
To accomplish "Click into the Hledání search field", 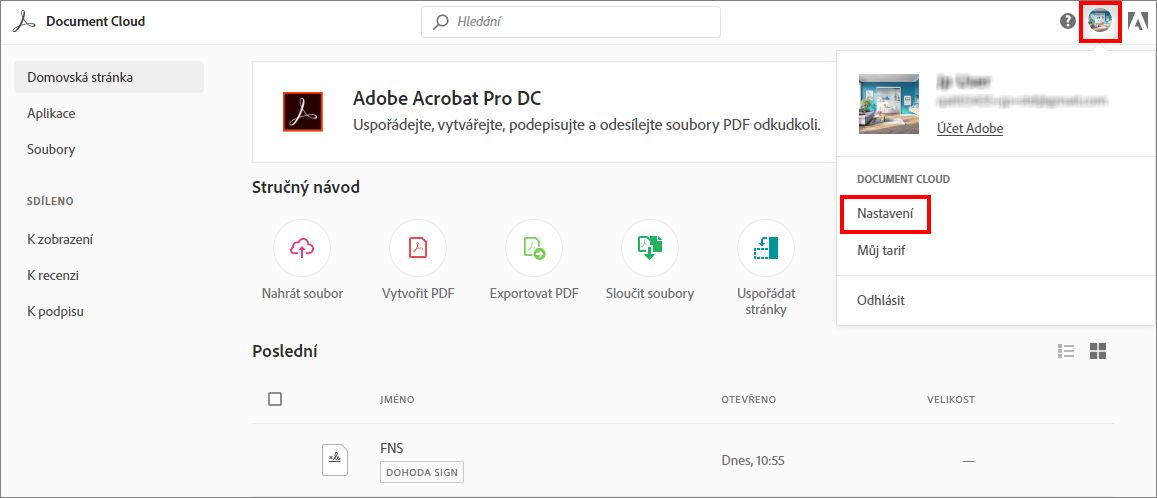I will click(x=580, y=21).
